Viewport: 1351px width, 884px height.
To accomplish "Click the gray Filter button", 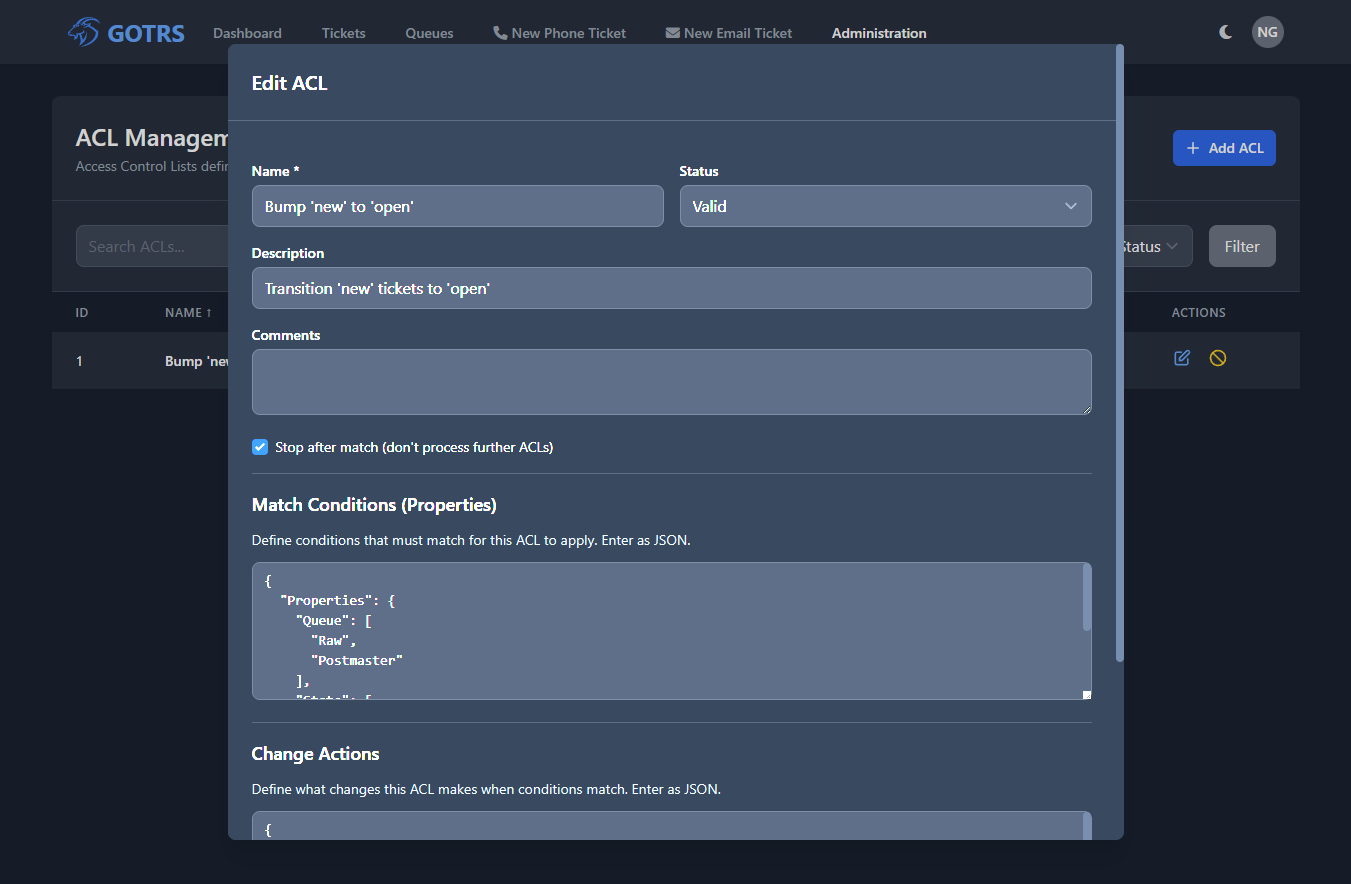I will tap(1241, 246).
